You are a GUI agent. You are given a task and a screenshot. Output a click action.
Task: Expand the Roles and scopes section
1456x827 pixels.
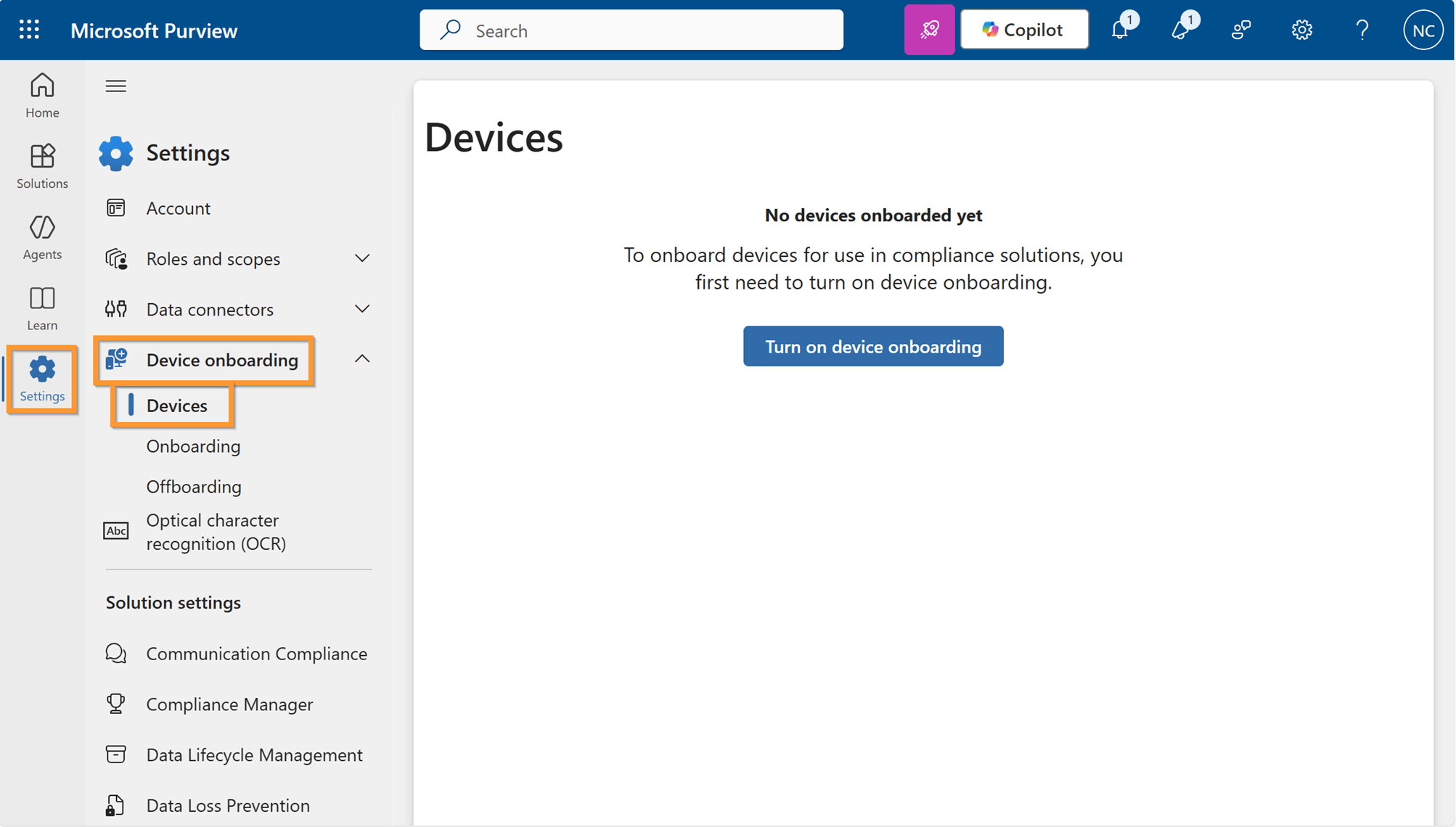point(361,258)
